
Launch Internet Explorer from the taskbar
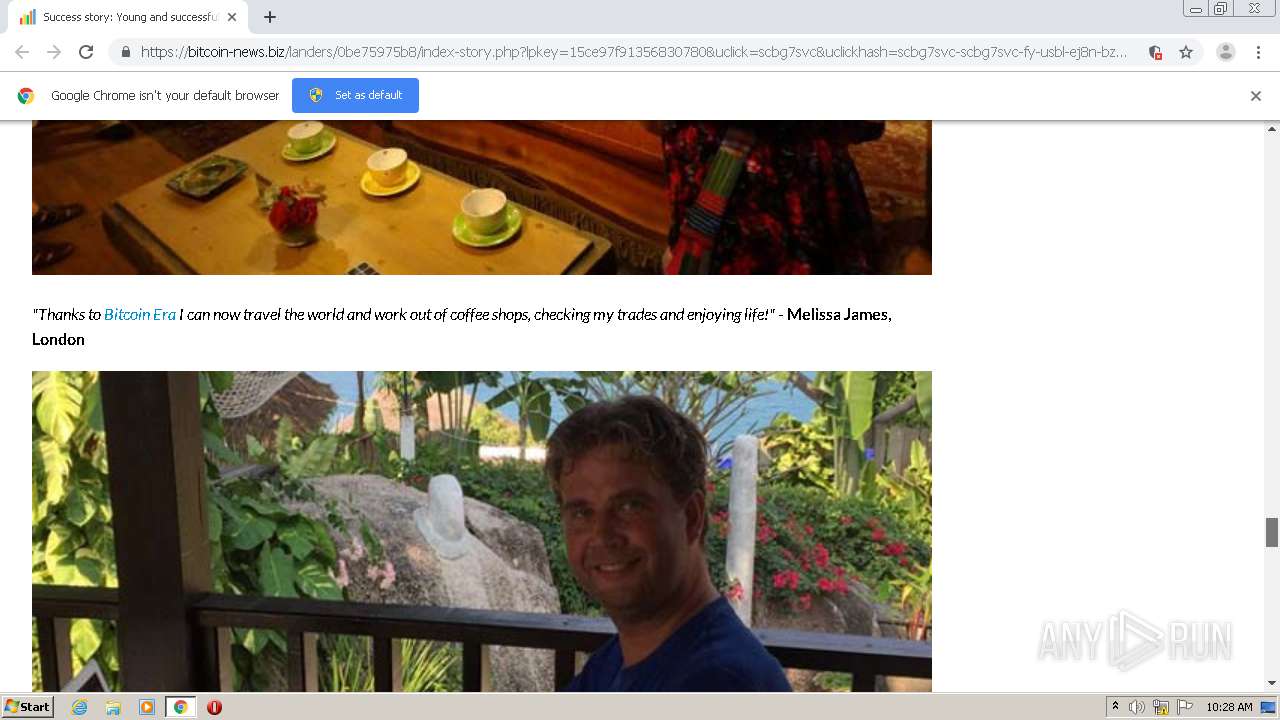click(79, 707)
